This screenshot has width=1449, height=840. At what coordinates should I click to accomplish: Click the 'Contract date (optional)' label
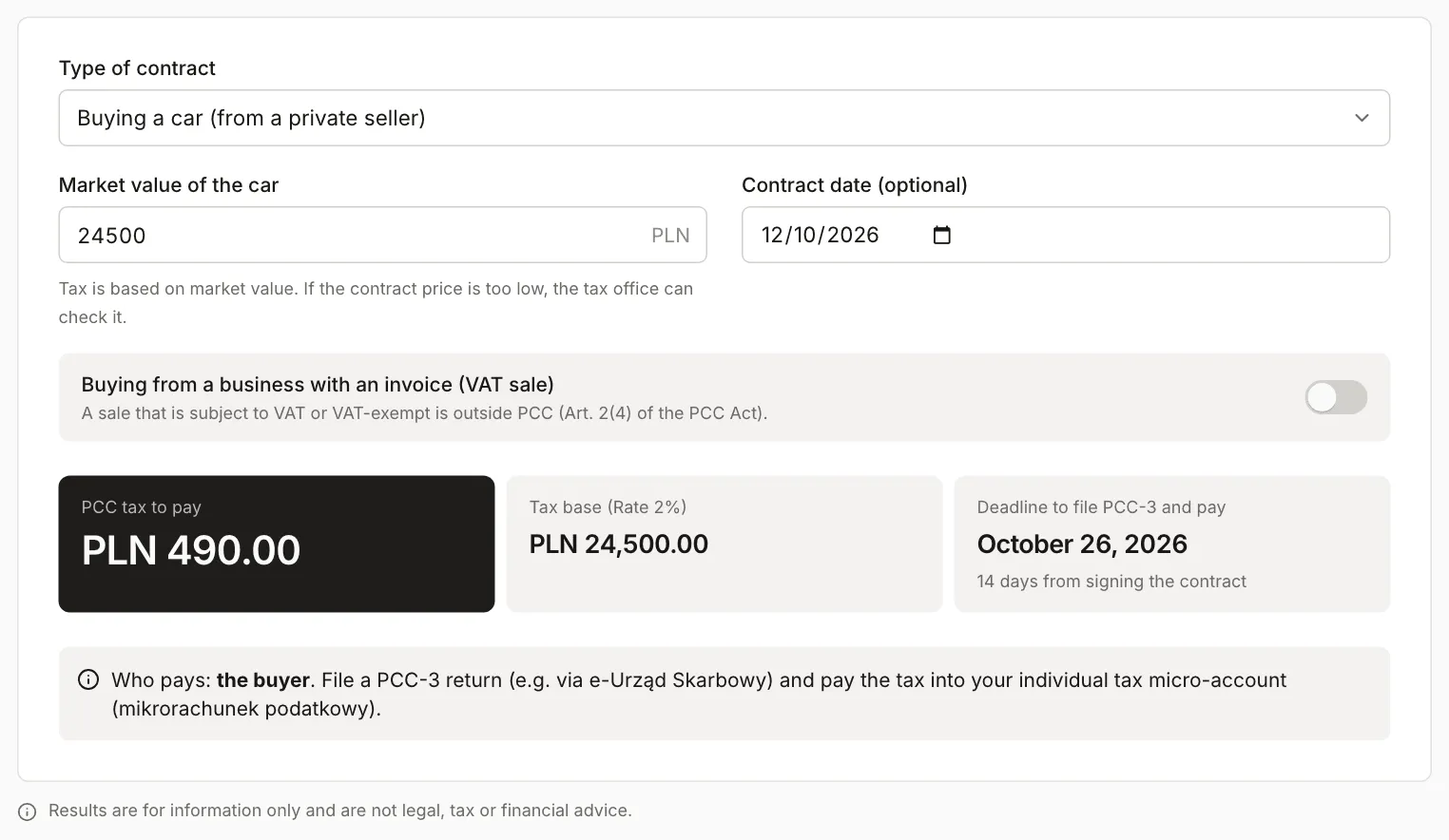[855, 185]
